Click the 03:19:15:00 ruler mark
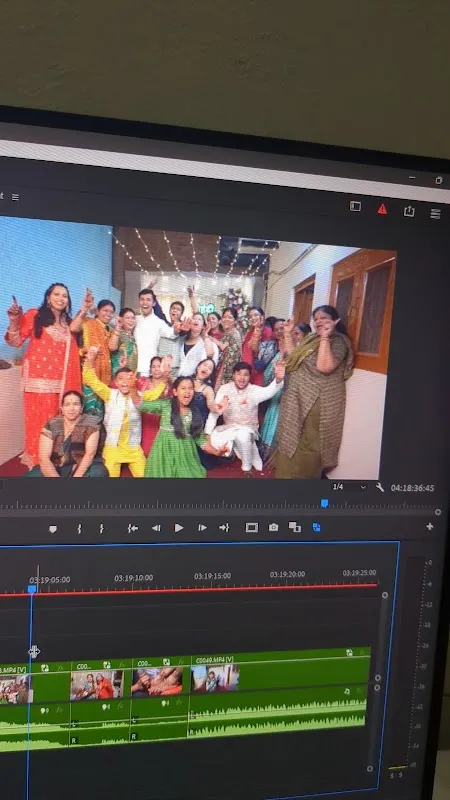This screenshot has height=800, width=450. 212,576
